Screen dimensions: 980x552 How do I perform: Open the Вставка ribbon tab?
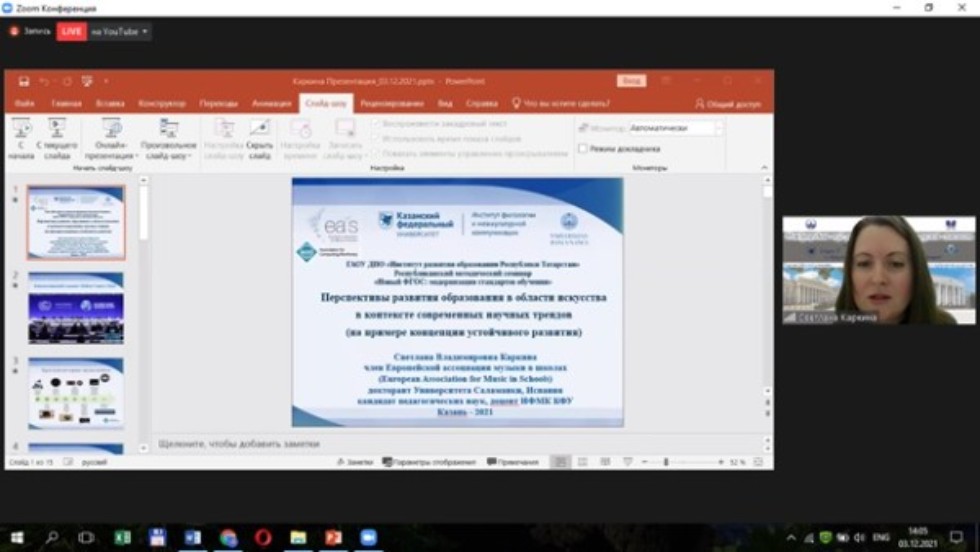coord(110,103)
